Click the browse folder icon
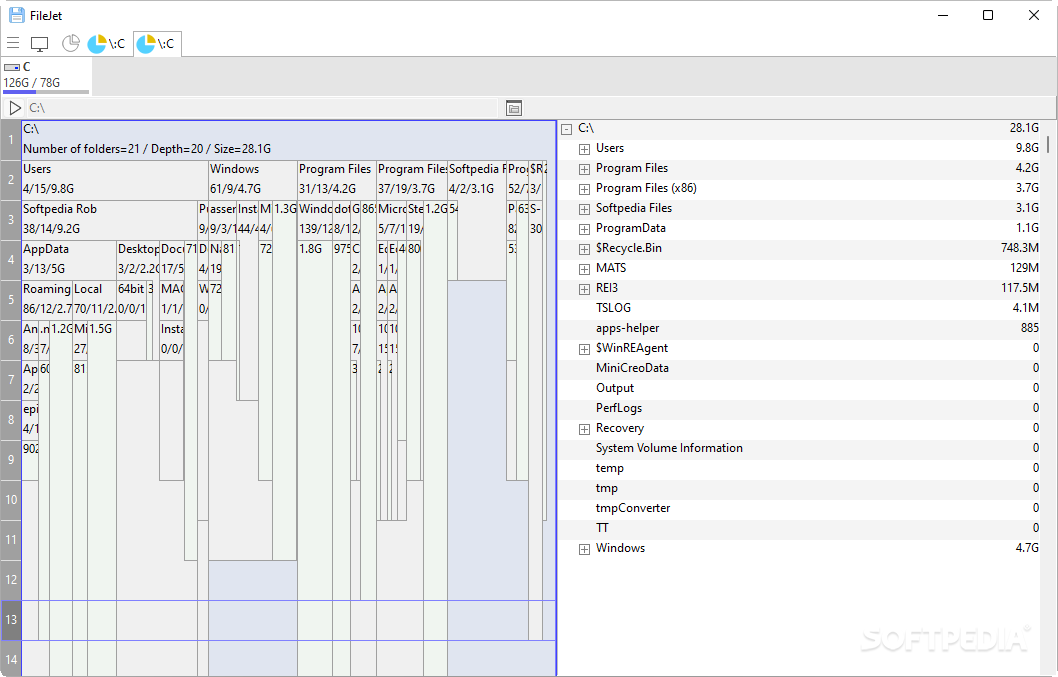The width and height of the screenshot is (1058, 677). click(x=514, y=108)
